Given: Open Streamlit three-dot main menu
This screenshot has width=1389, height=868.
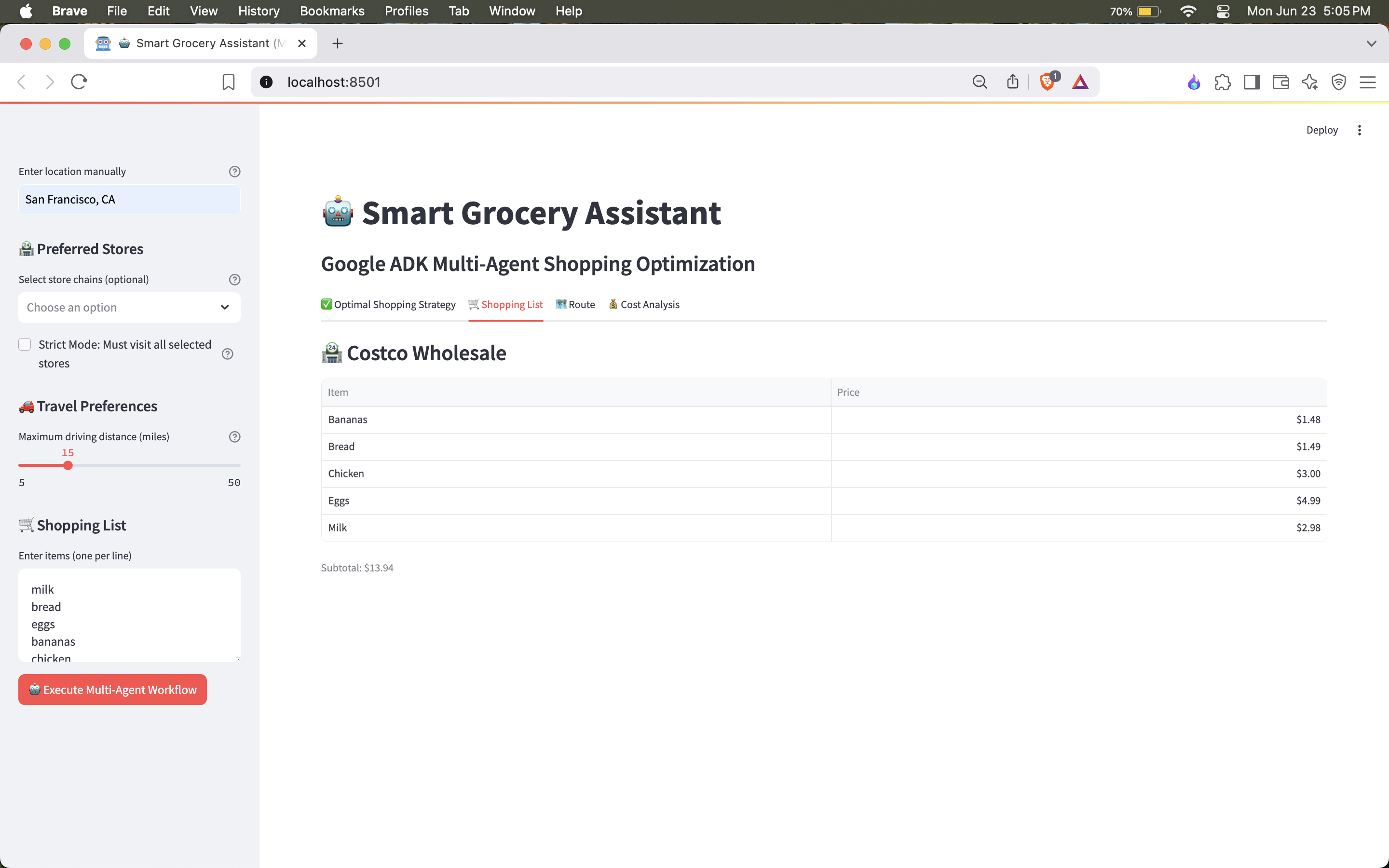Looking at the screenshot, I should pyautogui.click(x=1359, y=130).
